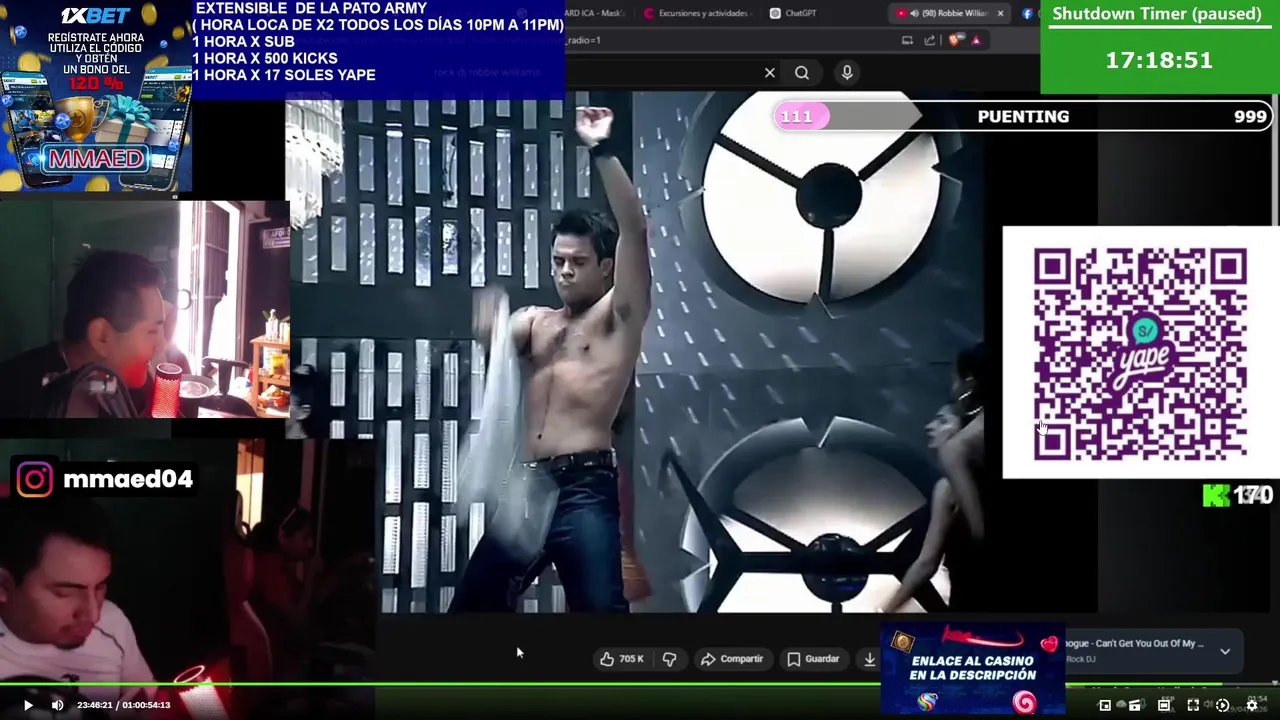
Task: Download the YouTube video
Action: 869,659
